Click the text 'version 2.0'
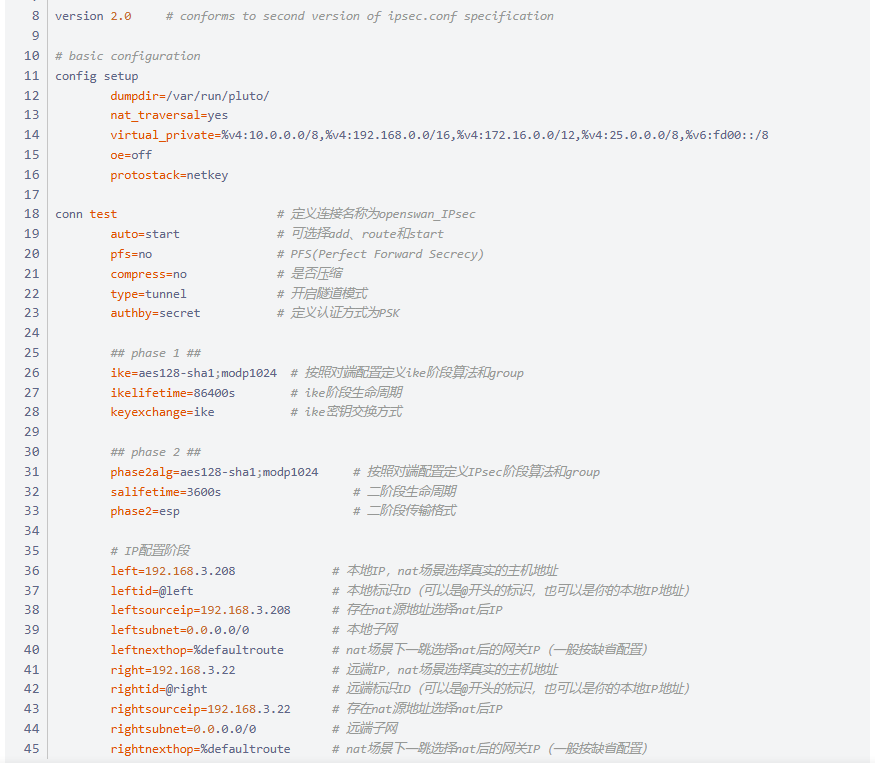875x765 pixels. tap(93, 16)
